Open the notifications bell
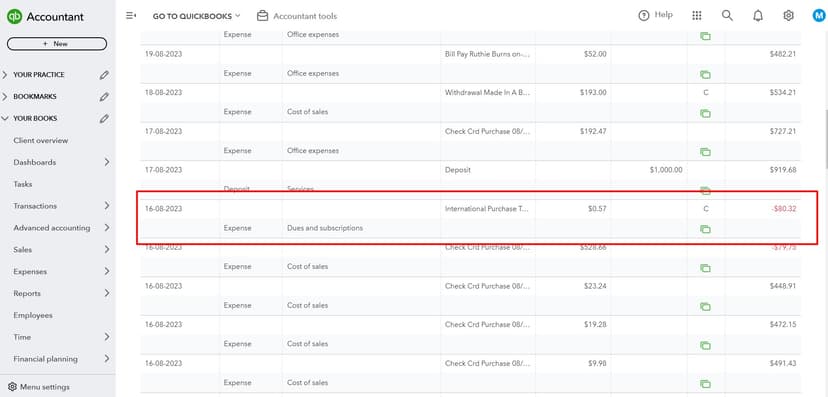Screen dimensions: 828x397 point(758,16)
